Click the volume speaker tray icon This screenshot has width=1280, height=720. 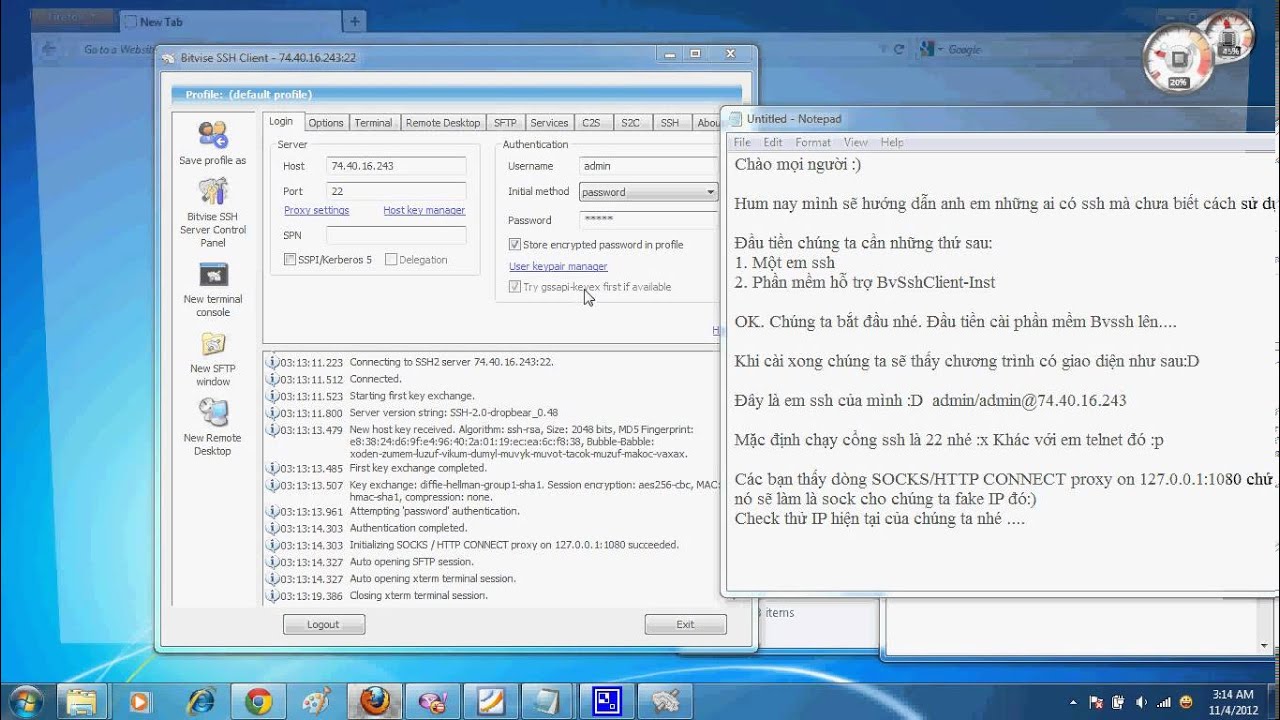point(1141,702)
